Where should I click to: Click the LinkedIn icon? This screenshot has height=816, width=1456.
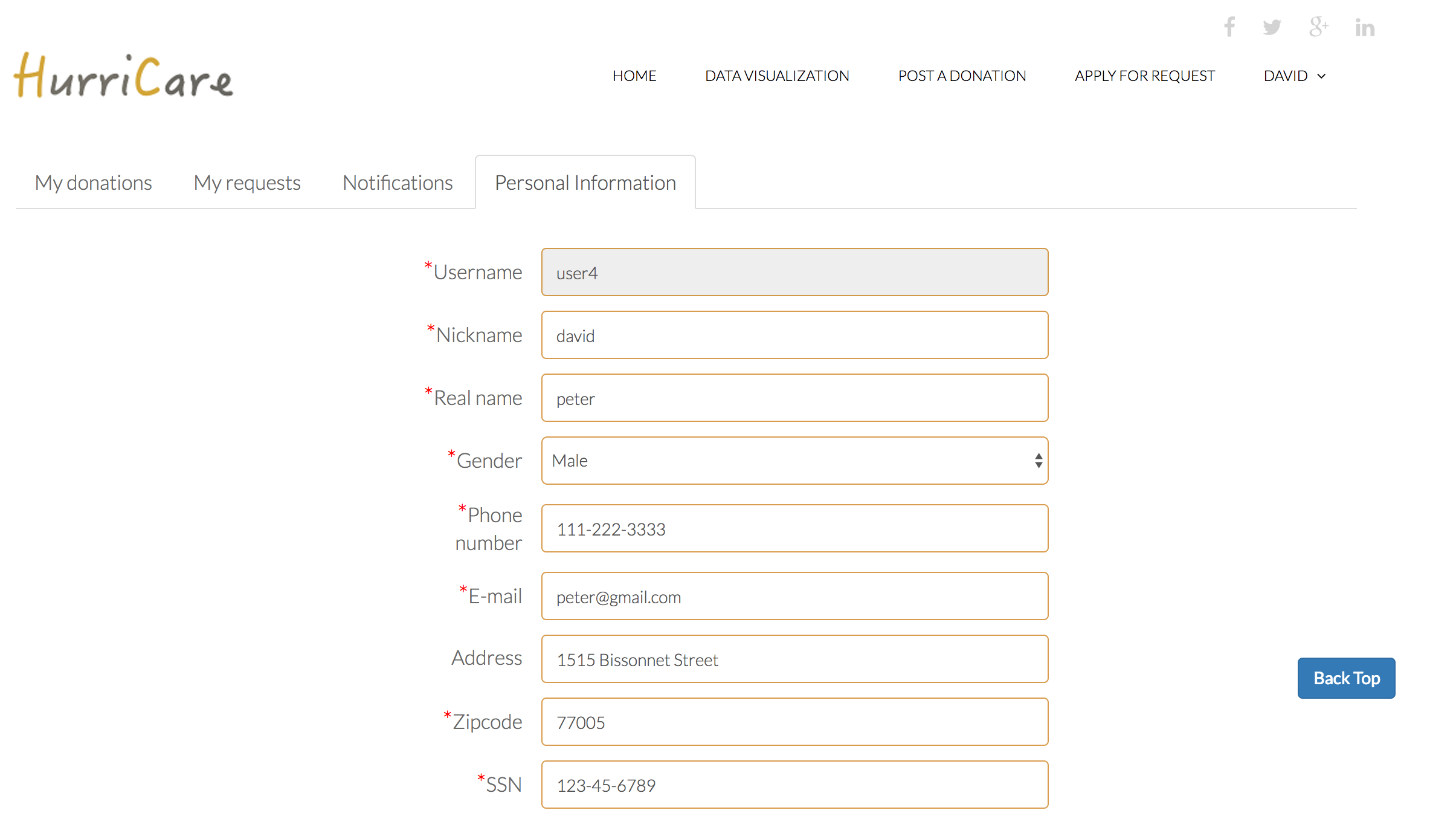coord(1365,28)
